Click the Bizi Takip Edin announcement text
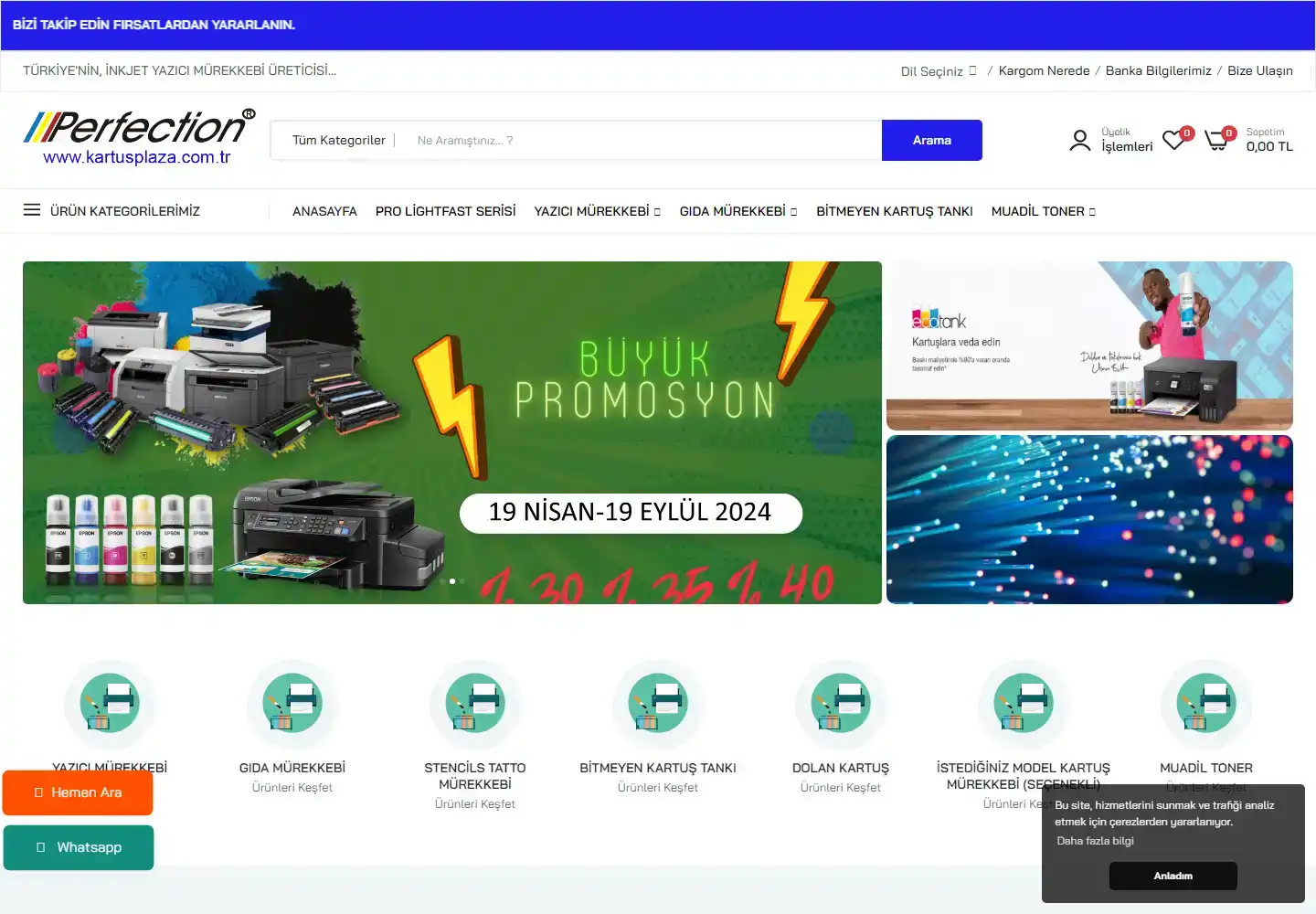Viewport: 1316px width, 914px height. click(x=154, y=25)
